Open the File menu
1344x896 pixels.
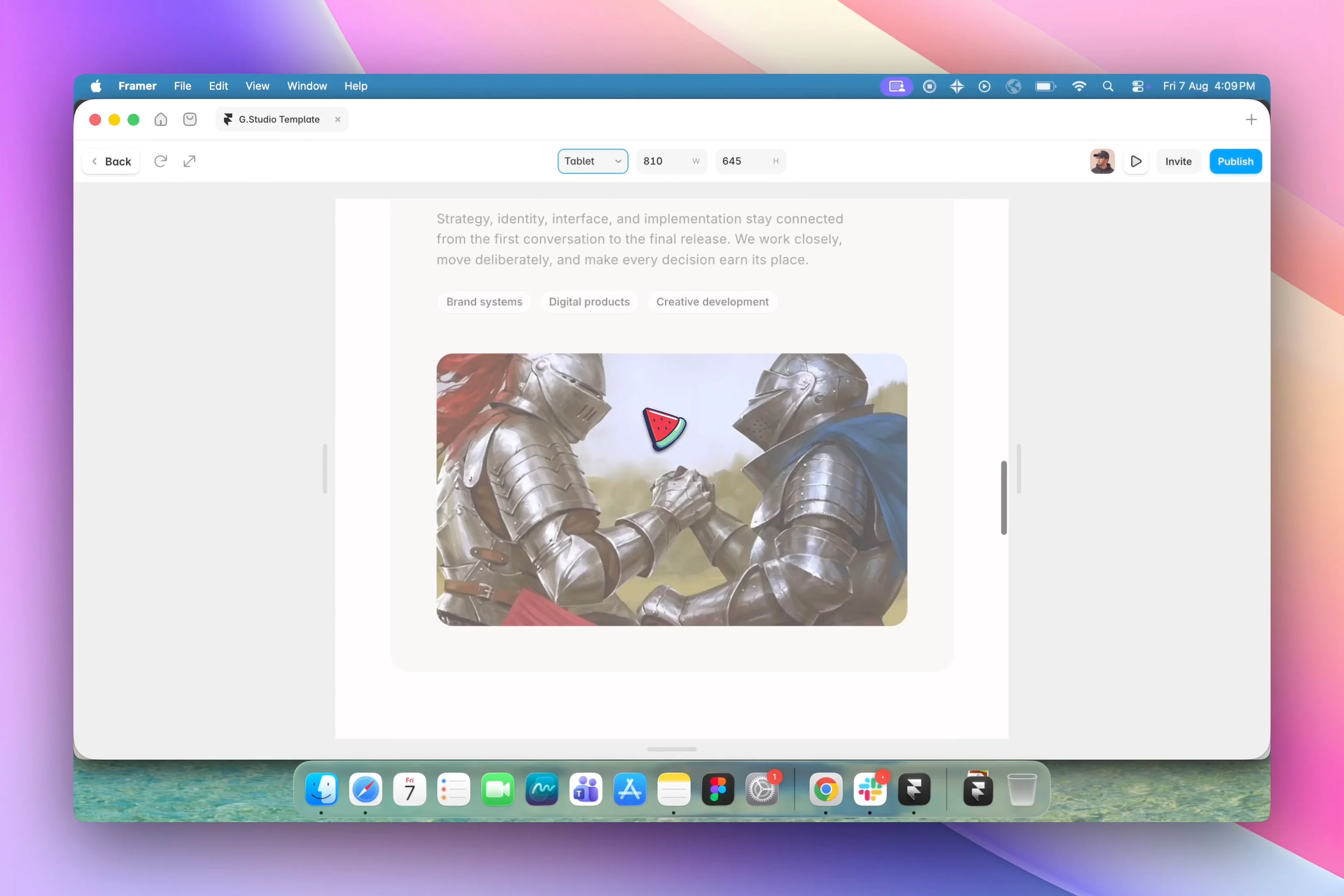click(x=182, y=86)
